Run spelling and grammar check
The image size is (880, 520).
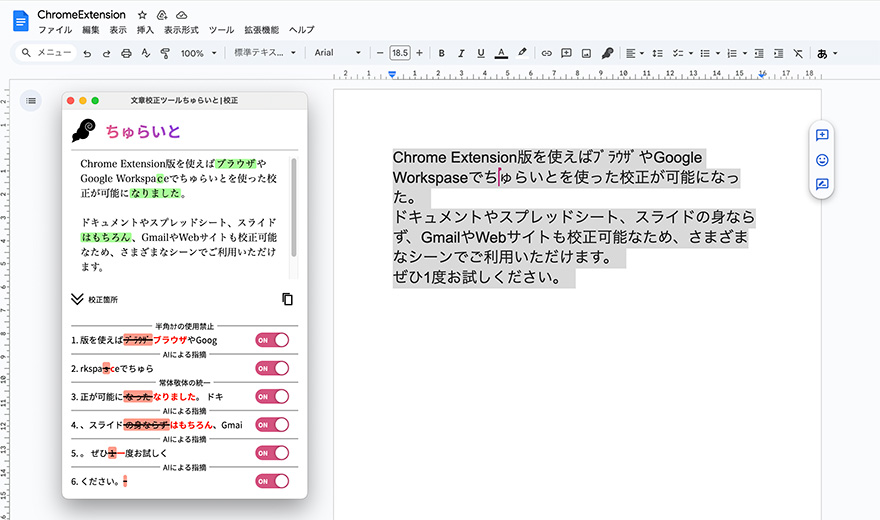click(x=146, y=53)
